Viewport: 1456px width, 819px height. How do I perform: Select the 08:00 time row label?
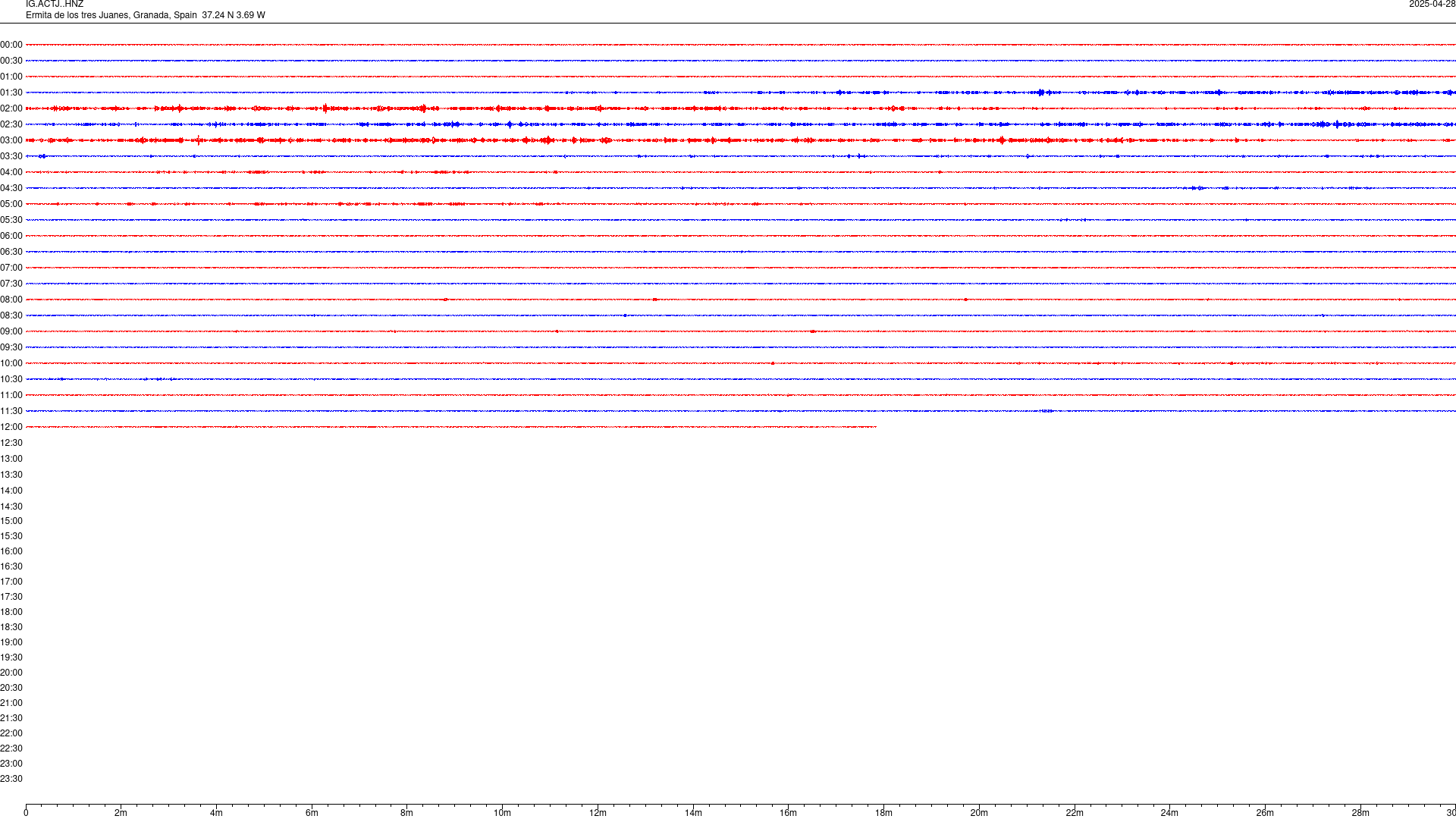11,300
